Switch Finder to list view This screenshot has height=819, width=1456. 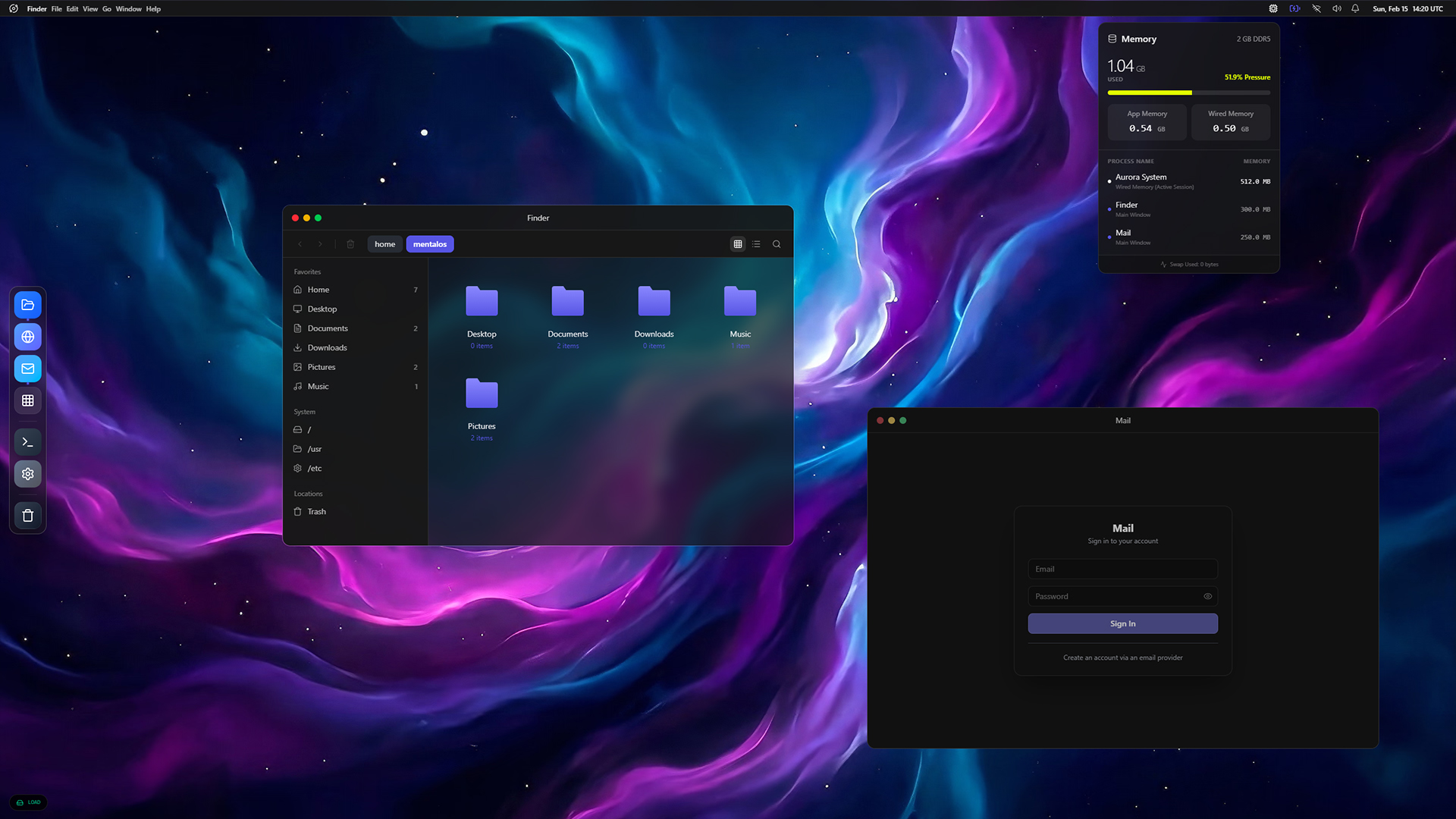click(x=756, y=244)
